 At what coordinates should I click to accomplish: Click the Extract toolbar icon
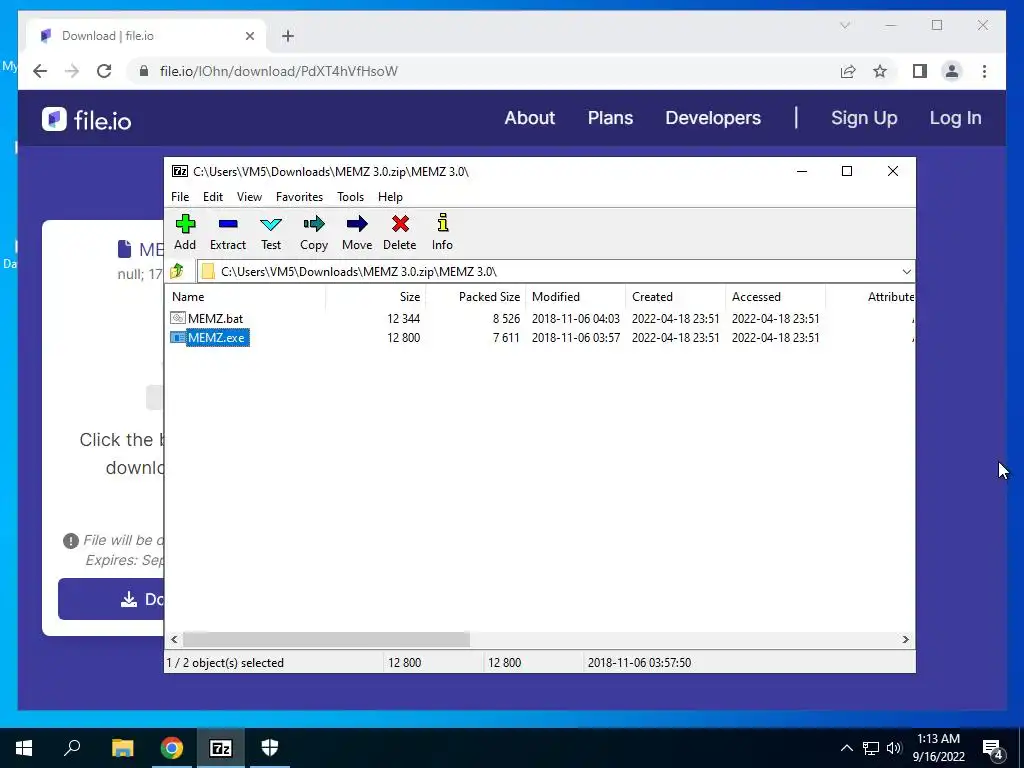coord(228,225)
